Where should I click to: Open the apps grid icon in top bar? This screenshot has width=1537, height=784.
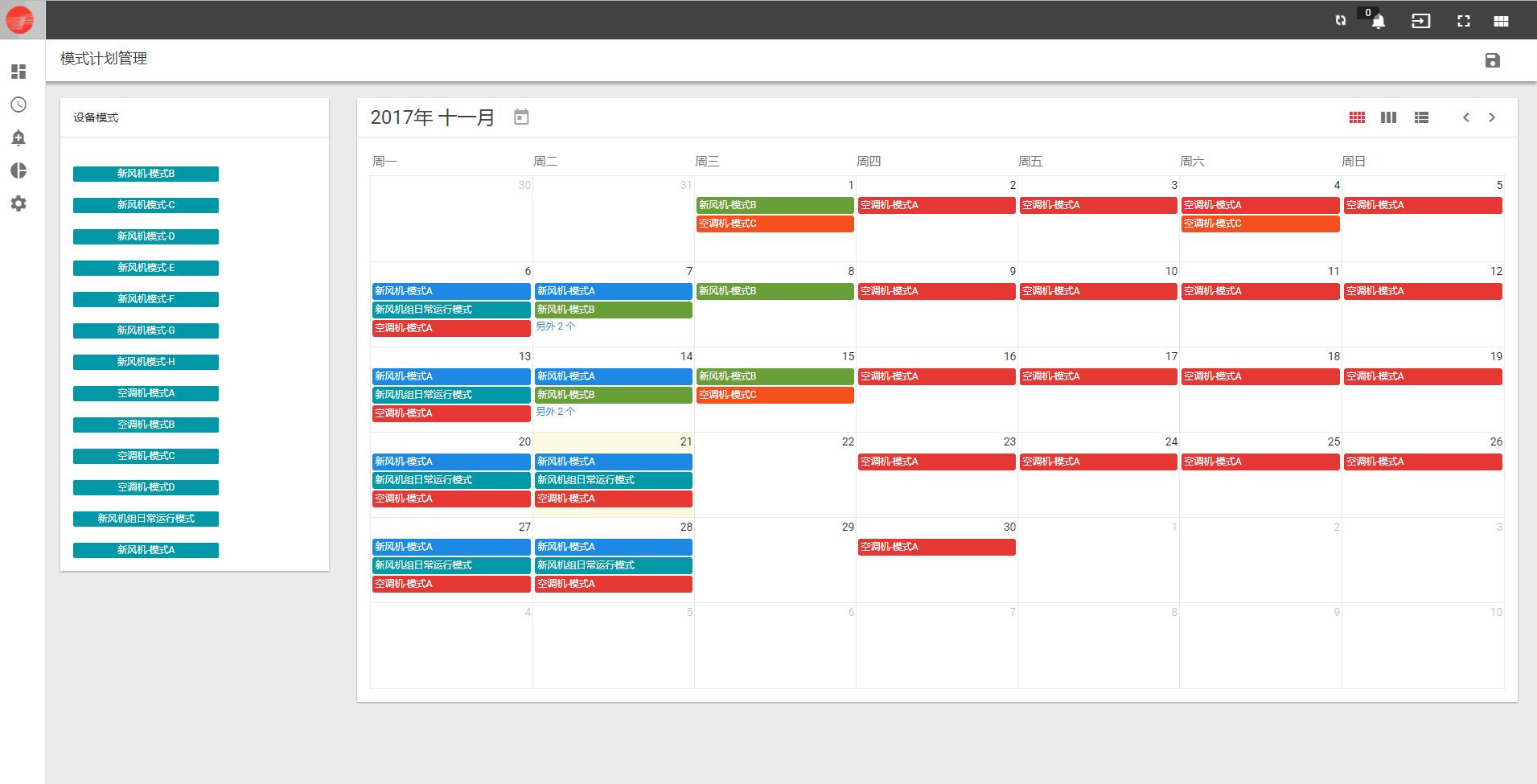point(1501,21)
